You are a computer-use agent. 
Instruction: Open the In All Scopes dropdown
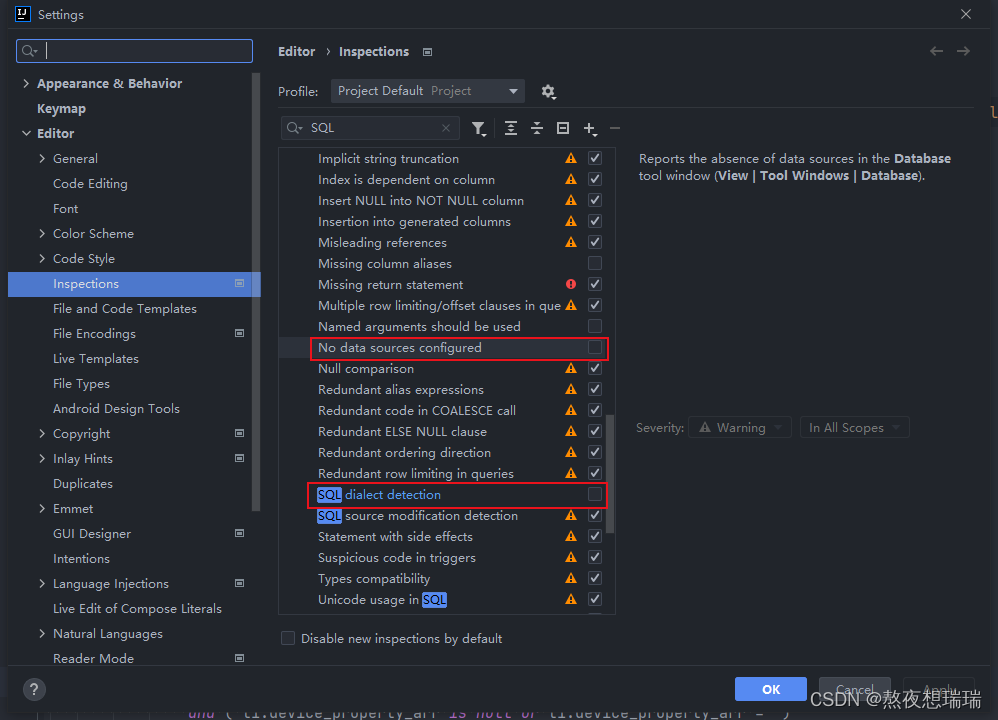854,428
